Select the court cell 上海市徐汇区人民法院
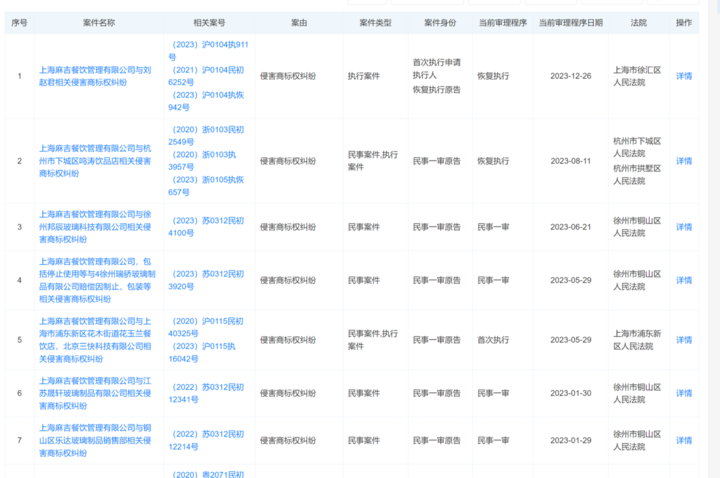This screenshot has height=478, width=720. click(x=637, y=76)
